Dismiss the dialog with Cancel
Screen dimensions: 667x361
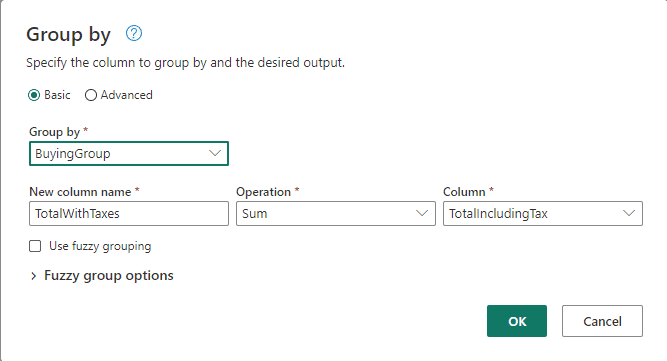[602, 321]
